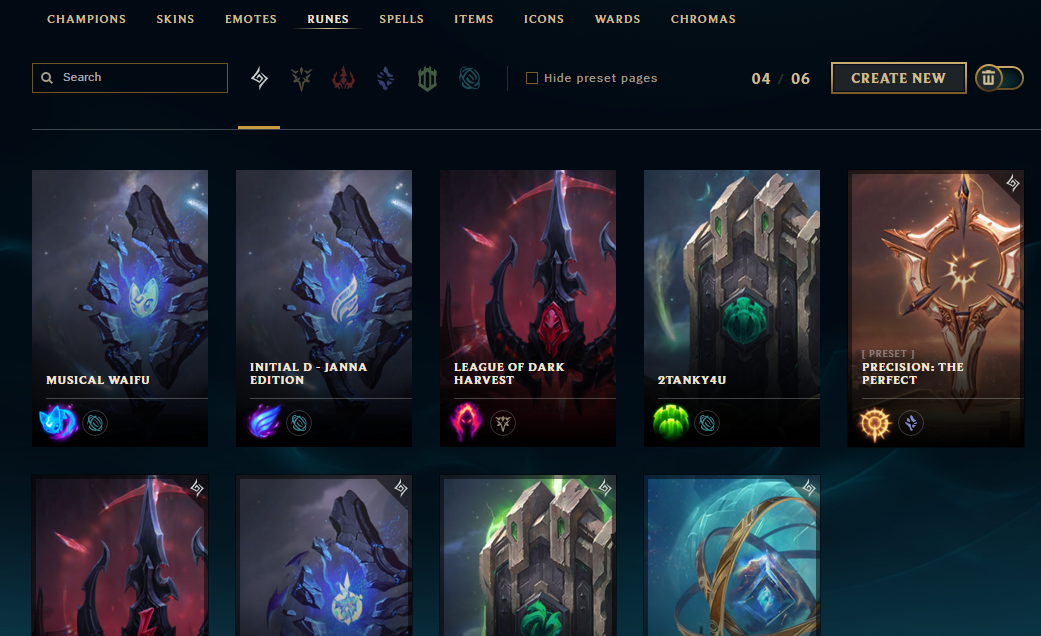Open the Spells tab
Viewport: 1041px width, 636px height.
tap(401, 19)
